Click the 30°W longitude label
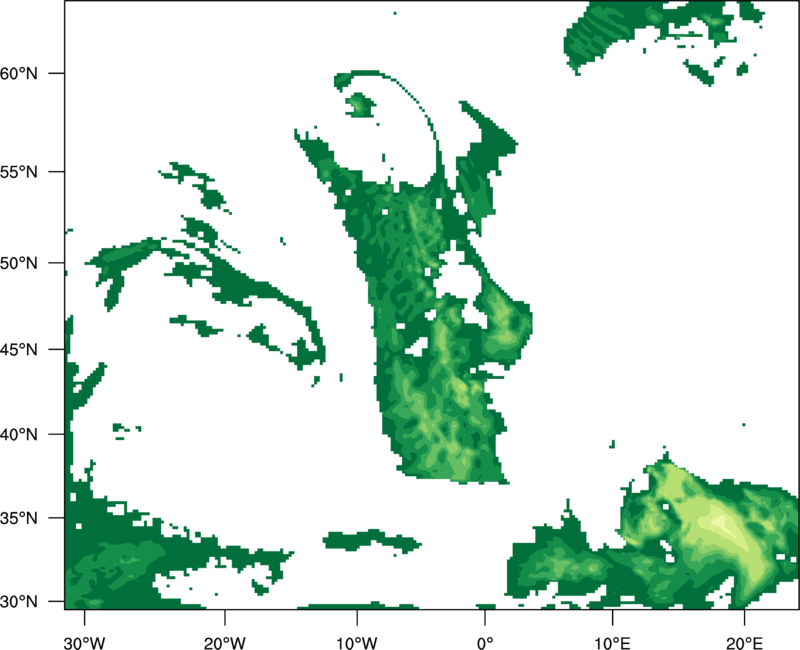This screenshot has height=650, width=800. tap(84, 643)
